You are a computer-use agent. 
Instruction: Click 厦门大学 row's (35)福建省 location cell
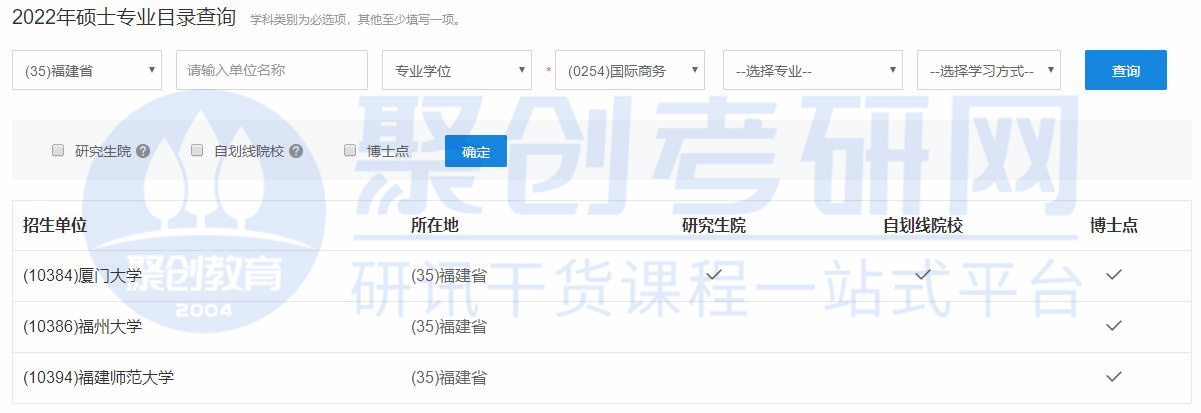(x=449, y=276)
